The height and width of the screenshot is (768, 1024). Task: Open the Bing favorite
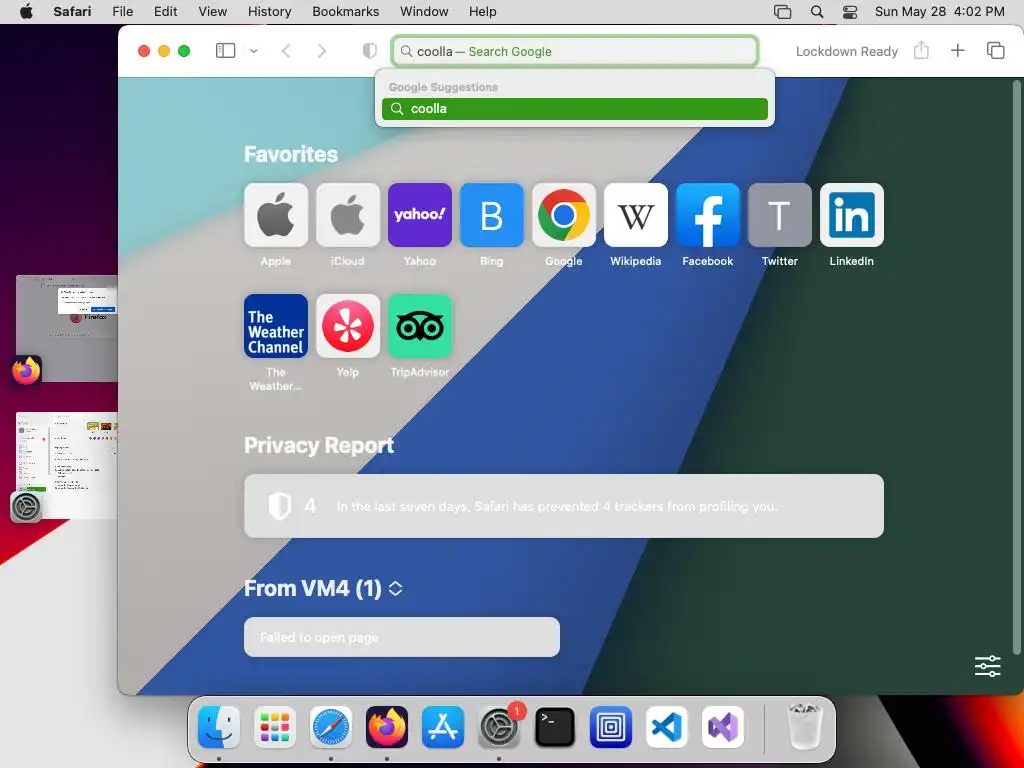(491, 215)
